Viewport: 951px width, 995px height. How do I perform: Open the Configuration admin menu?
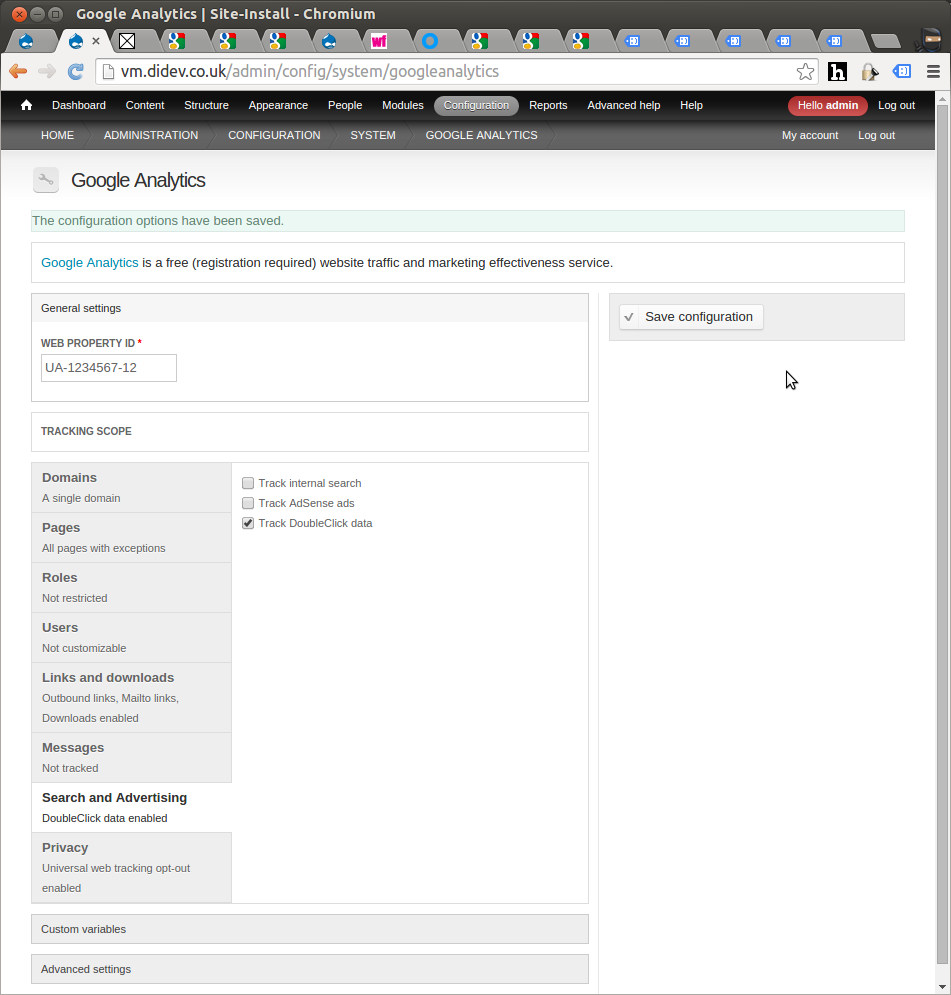tap(476, 105)
